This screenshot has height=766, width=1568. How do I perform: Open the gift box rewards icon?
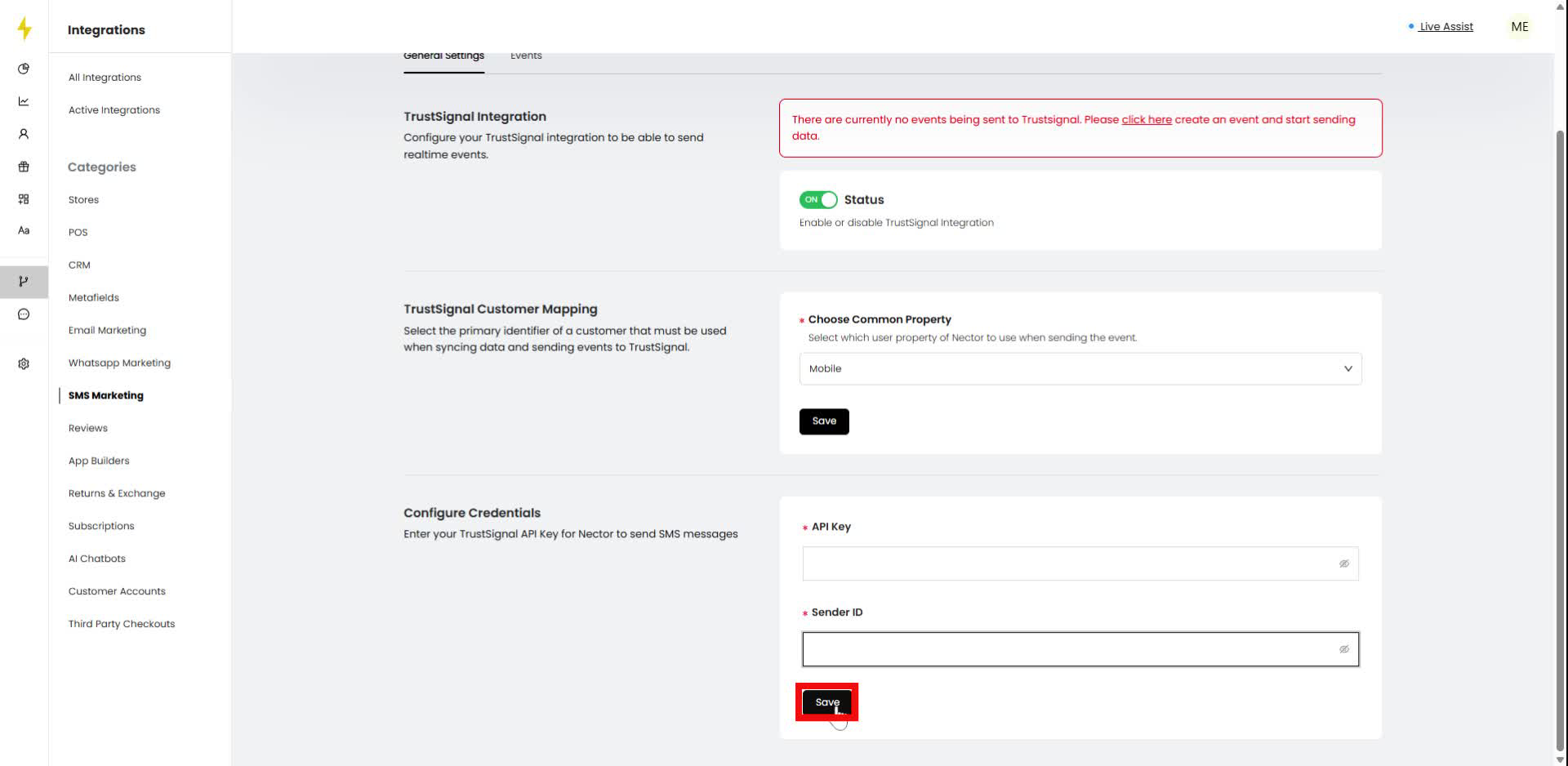point(24,167)
